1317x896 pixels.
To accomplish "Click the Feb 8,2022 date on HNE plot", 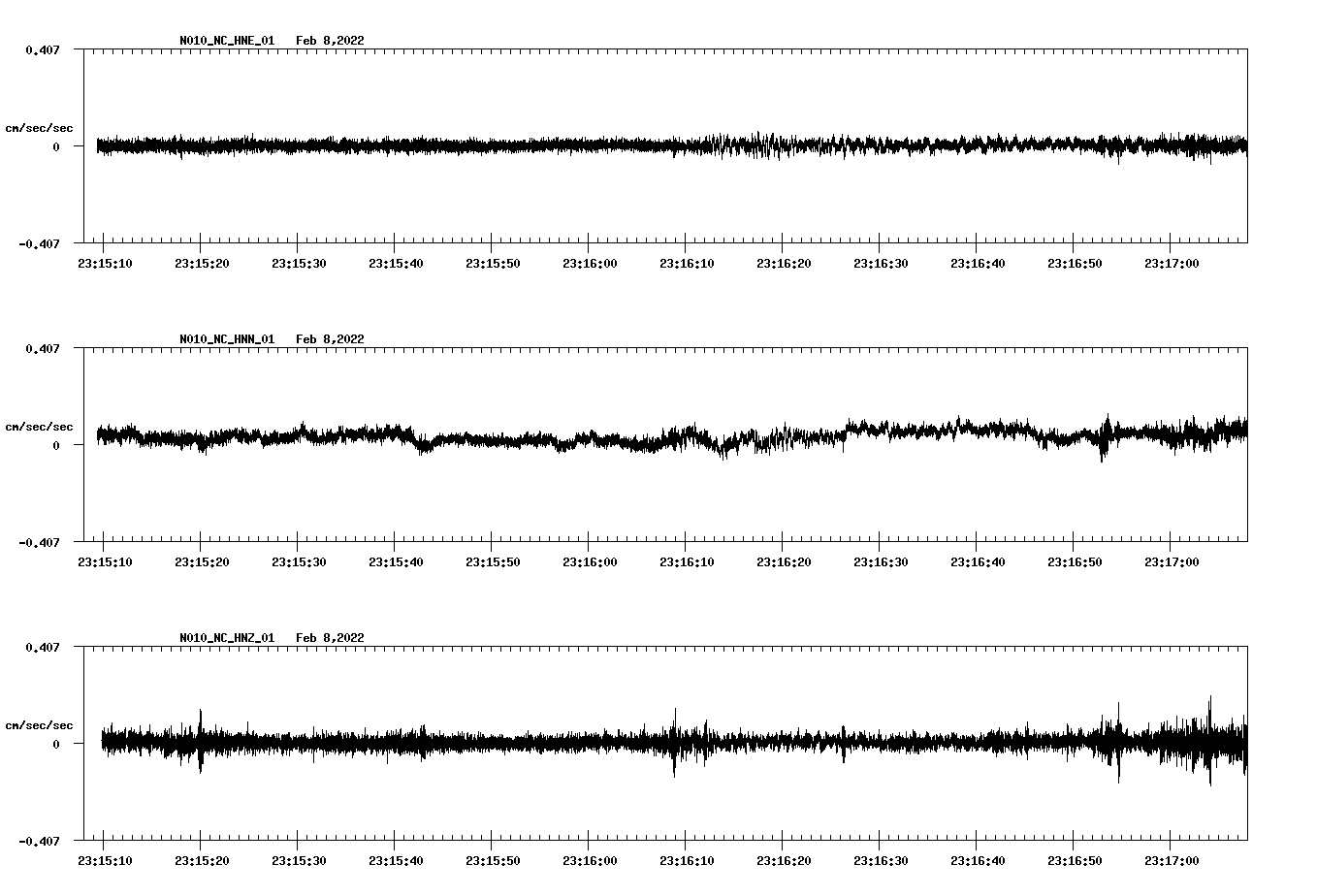I will coord(330,41).
